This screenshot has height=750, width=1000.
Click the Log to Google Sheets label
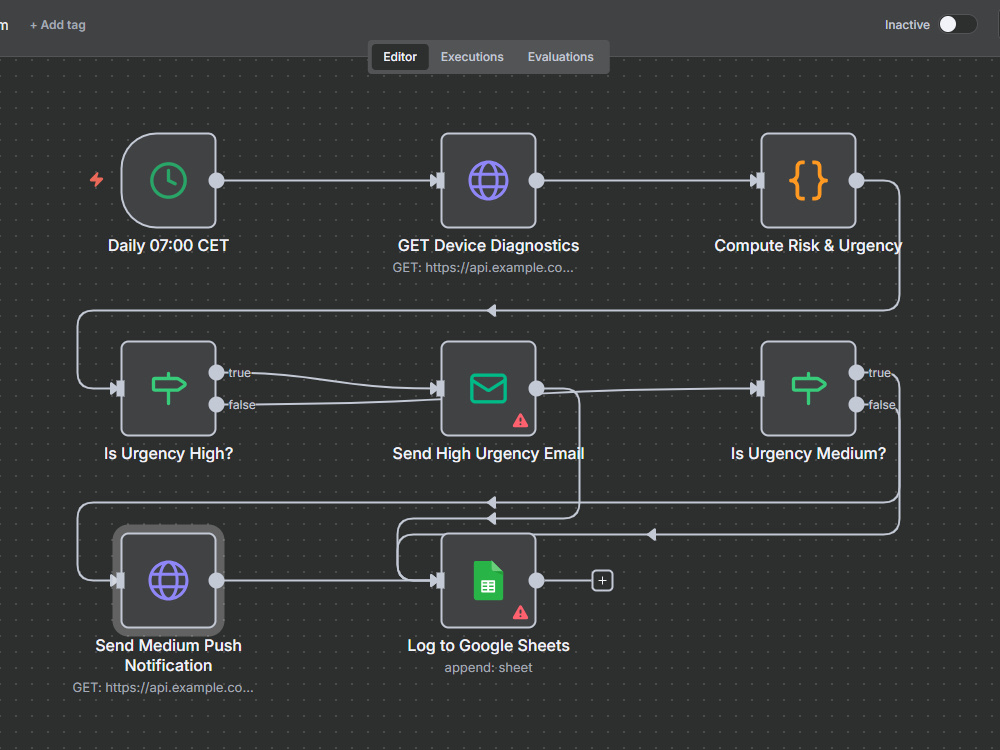coord(489,645)
